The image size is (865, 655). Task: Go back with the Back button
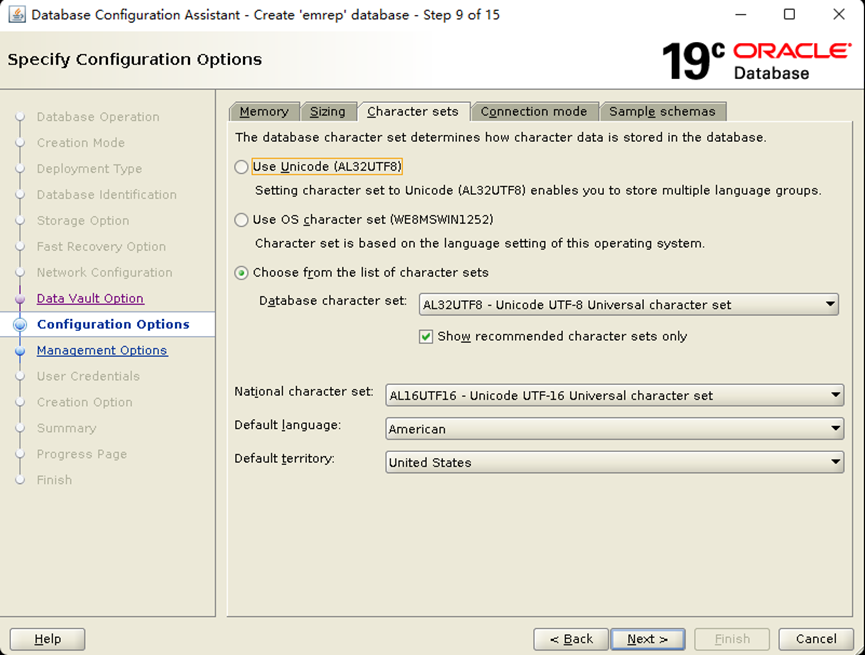(571, 639)
